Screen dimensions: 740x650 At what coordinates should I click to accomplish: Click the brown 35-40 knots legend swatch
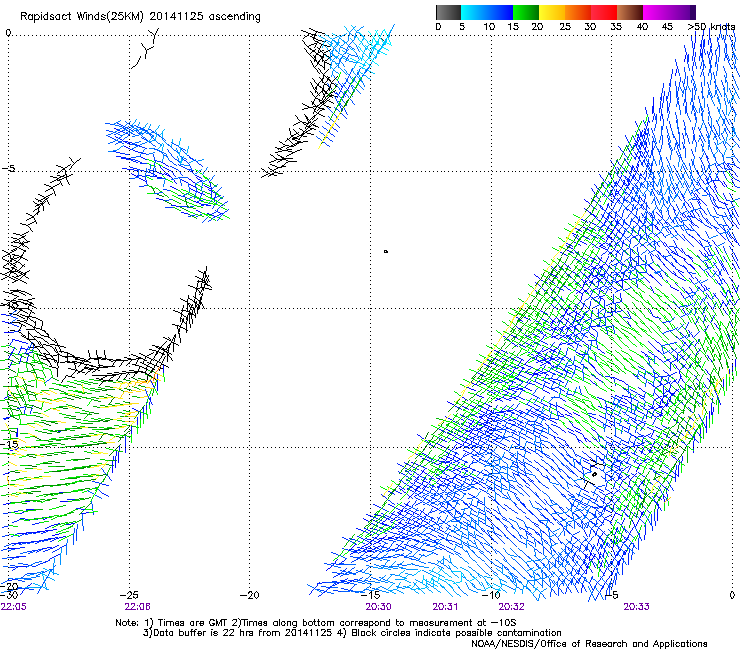click(630, 12)
